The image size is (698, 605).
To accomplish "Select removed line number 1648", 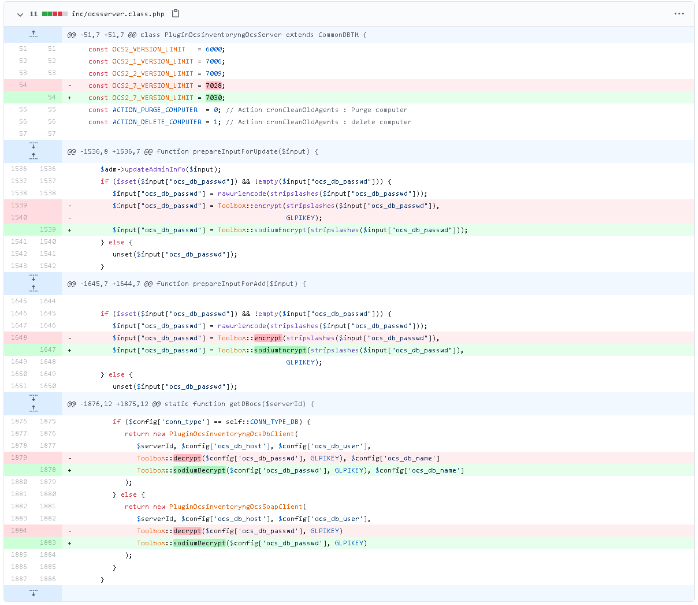I will pos(19,337).
